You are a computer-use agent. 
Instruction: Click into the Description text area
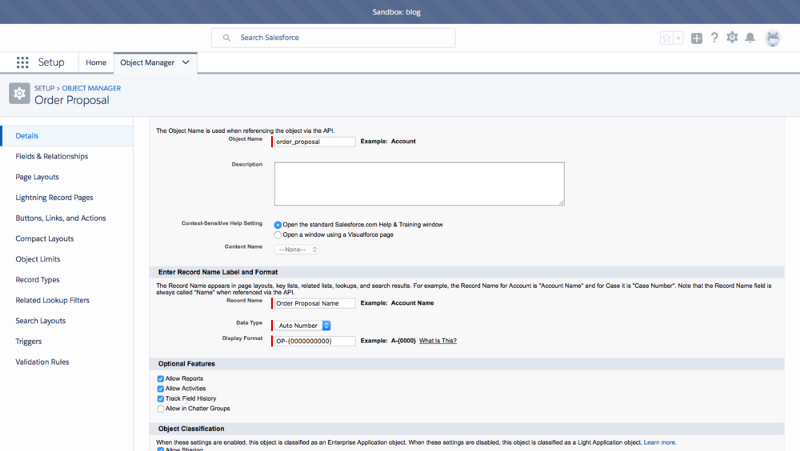(419, 184)
